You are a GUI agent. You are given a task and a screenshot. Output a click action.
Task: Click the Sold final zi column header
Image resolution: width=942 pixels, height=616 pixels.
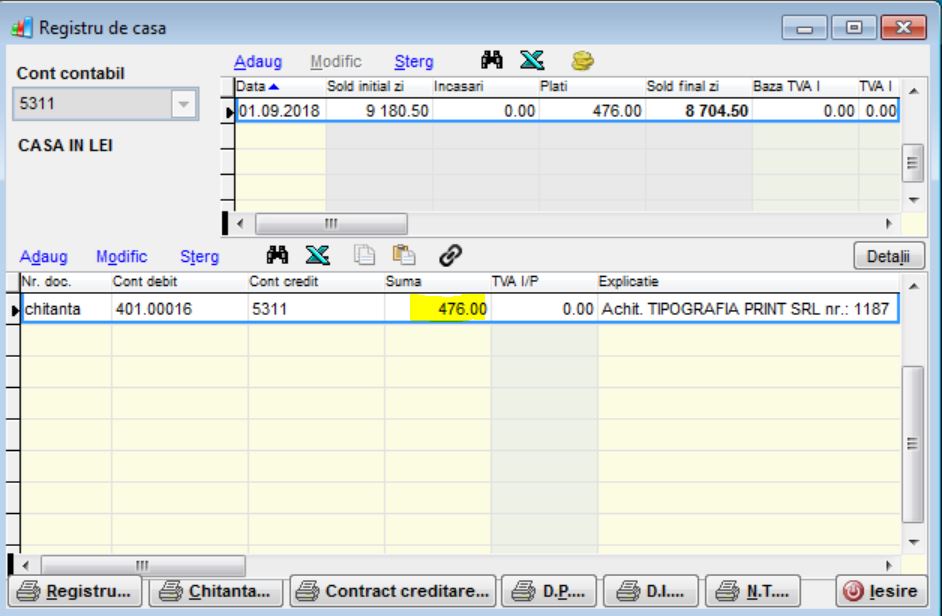click(x=698, y=87)
